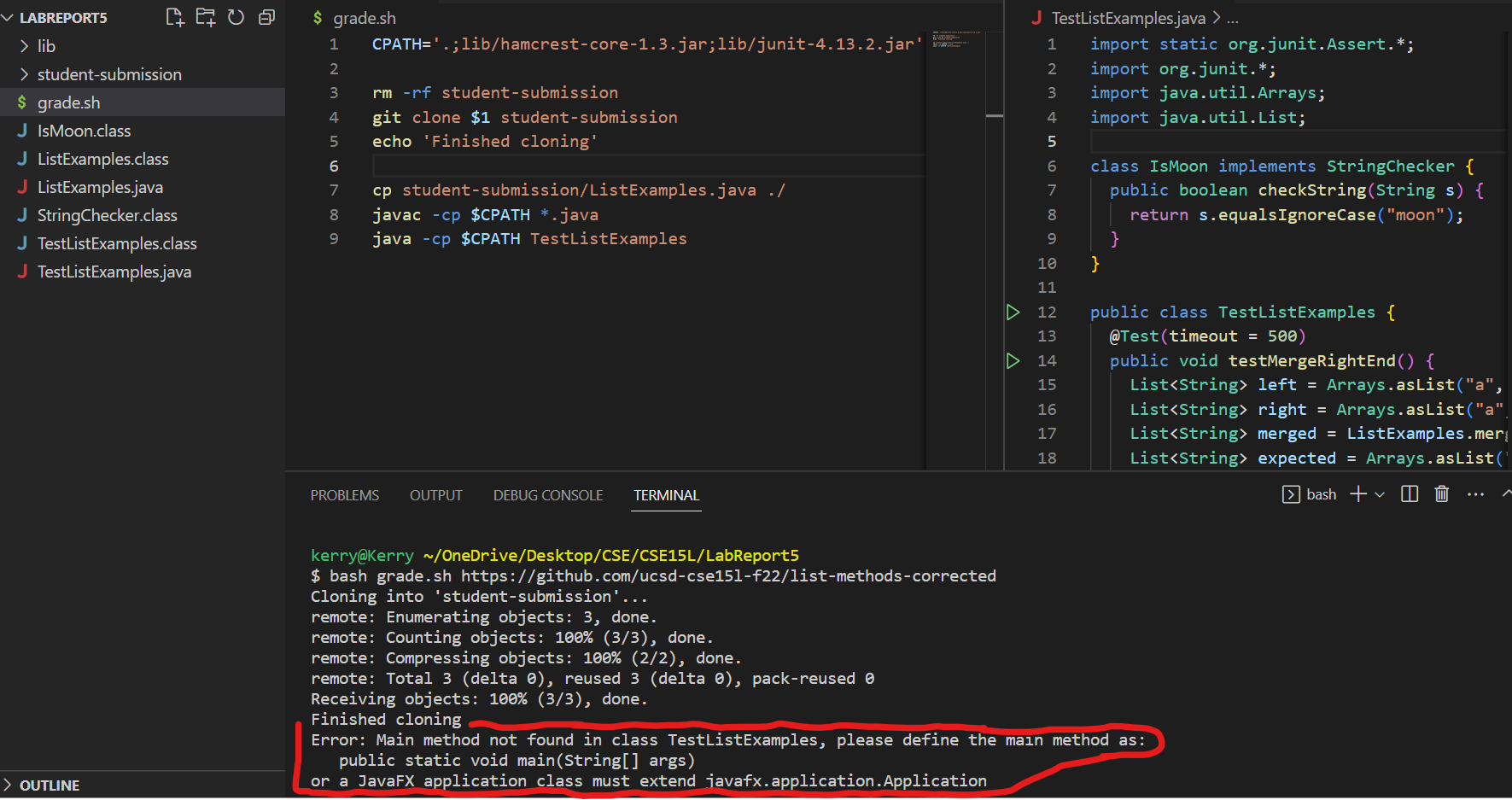1512x800 pixels.
Task: Click the New File icon in explorer
Action: tap(175, 17)
